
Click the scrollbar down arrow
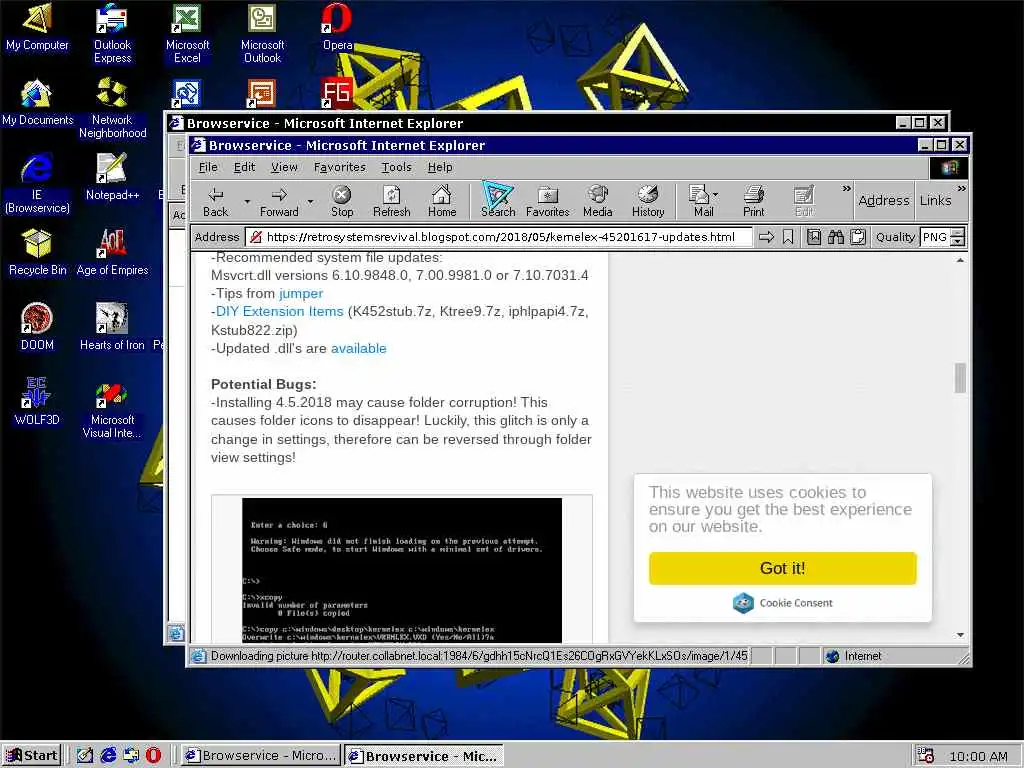tap(960, 635)
